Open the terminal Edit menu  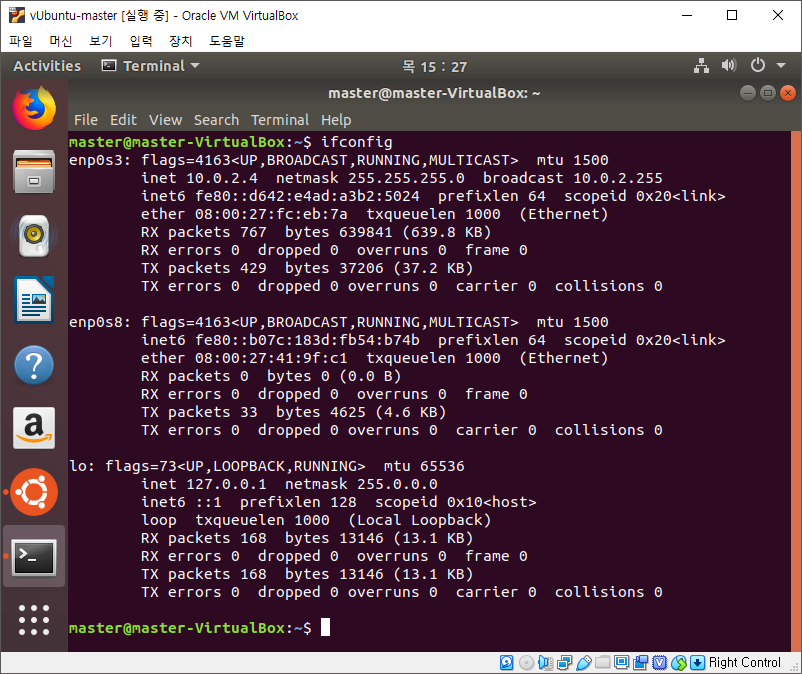click(123, 120)
